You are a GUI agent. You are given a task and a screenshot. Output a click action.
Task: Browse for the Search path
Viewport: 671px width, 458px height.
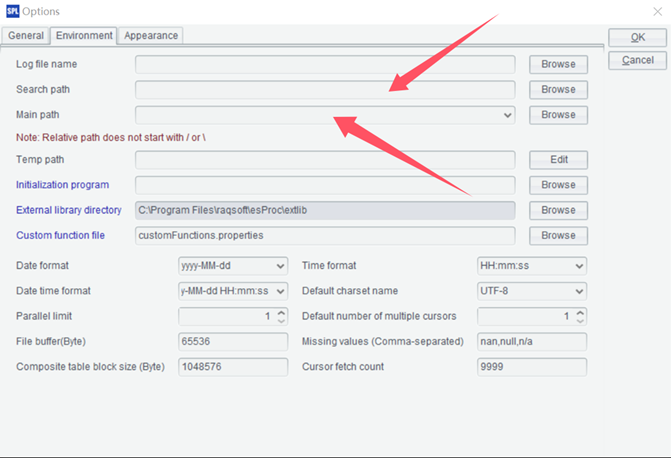(x=558, y=90)
